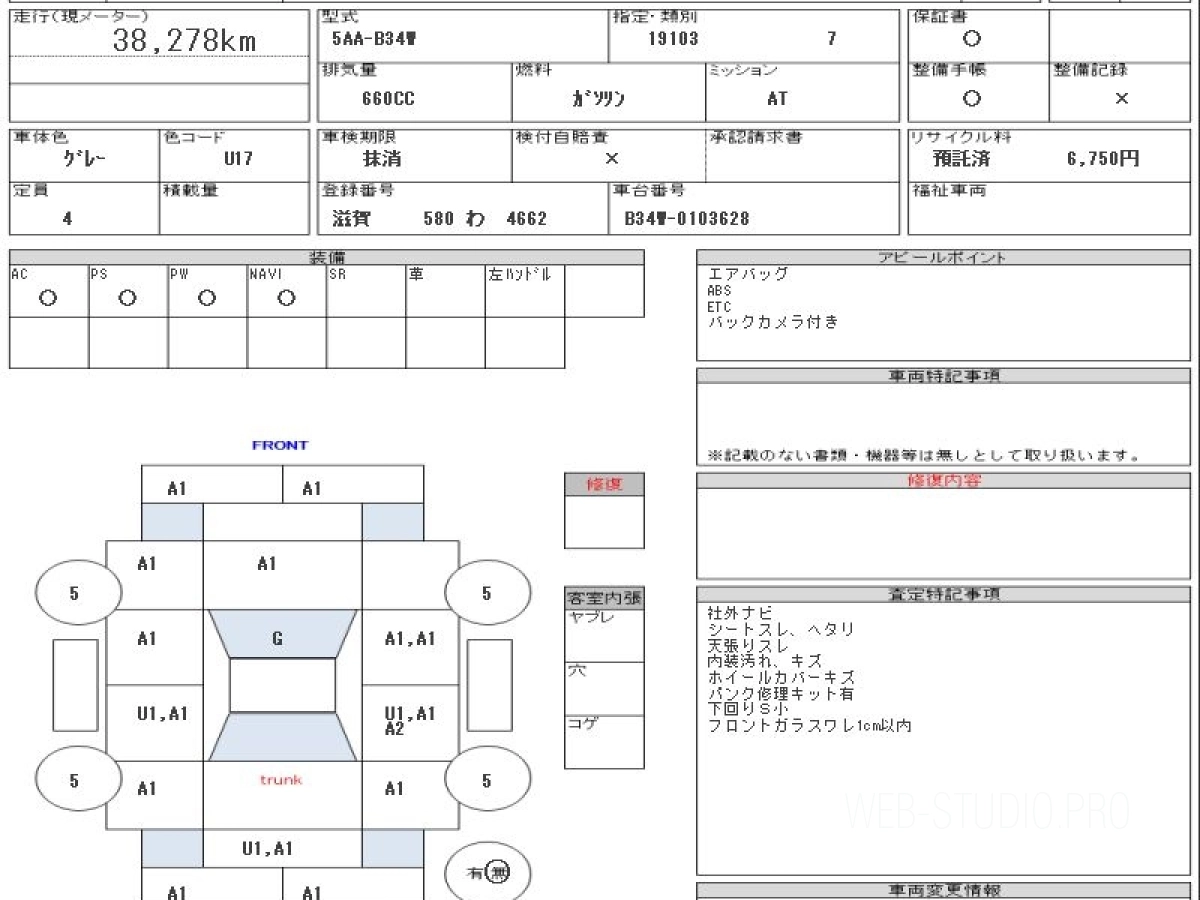Click the 車両変更情報 section header
The width and height of the screenshot is (1200, 900).
pos(944,890)
